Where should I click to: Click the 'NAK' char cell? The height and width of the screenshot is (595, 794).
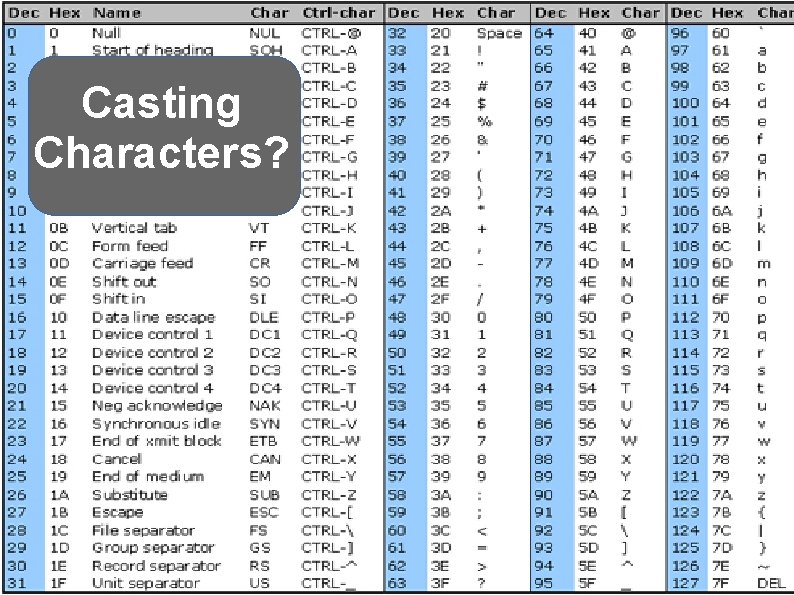coord(265,406)
